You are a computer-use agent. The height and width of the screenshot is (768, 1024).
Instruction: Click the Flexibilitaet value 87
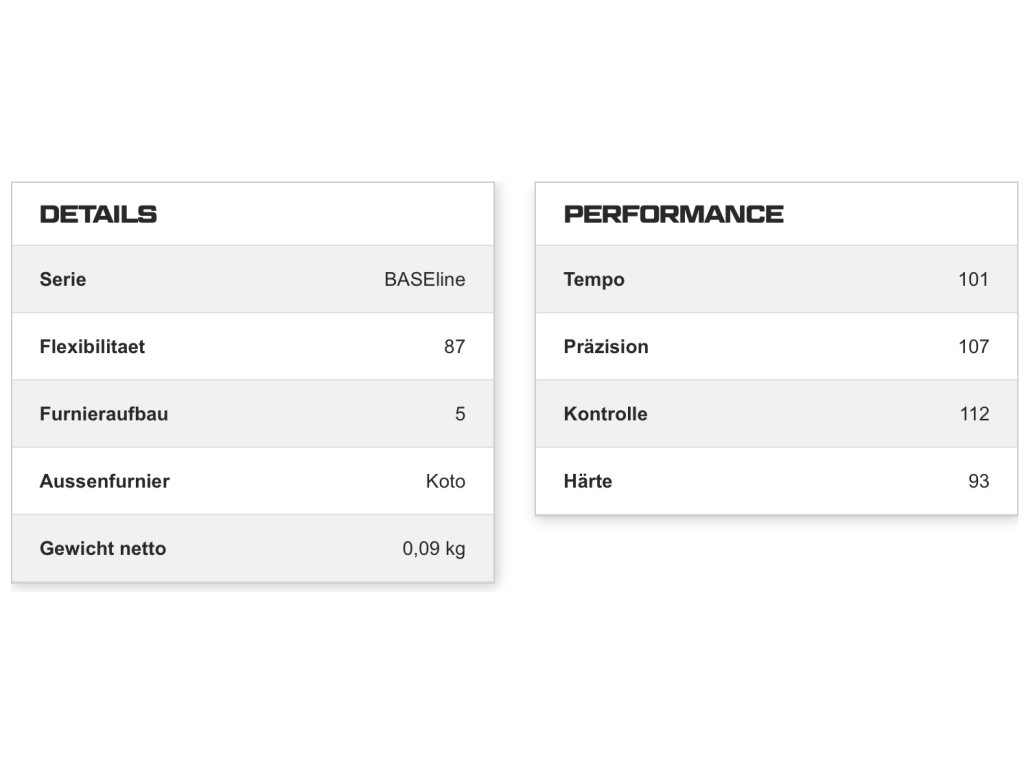(454, 347)
